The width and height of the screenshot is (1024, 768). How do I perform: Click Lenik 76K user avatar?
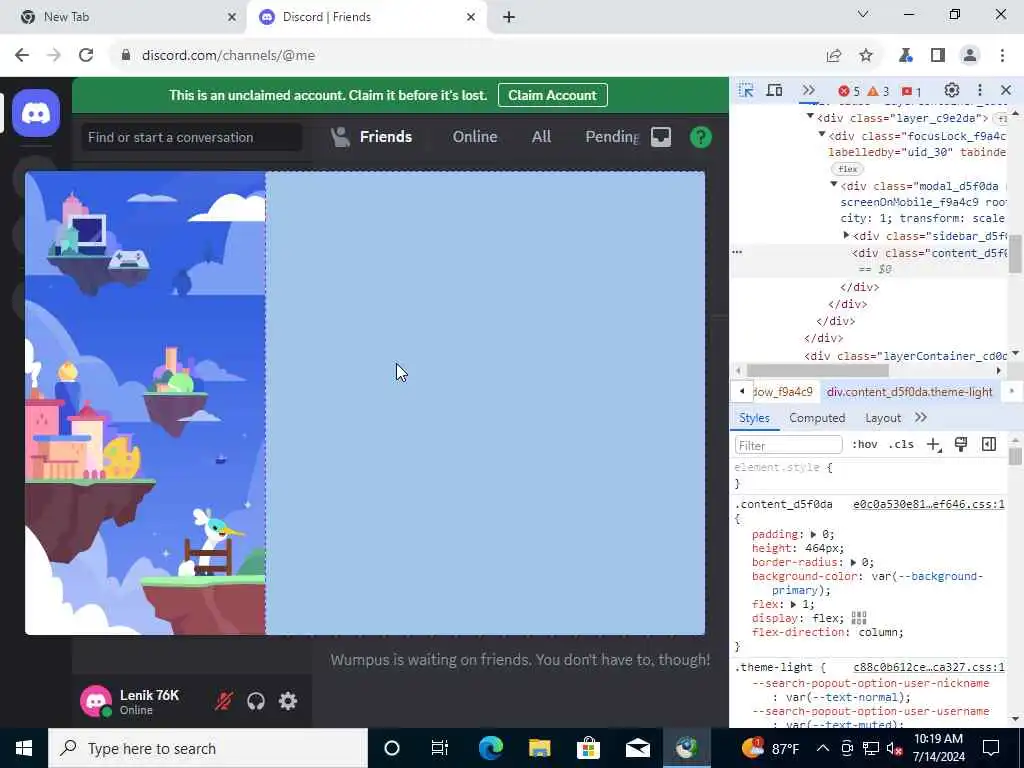(96, 701)
